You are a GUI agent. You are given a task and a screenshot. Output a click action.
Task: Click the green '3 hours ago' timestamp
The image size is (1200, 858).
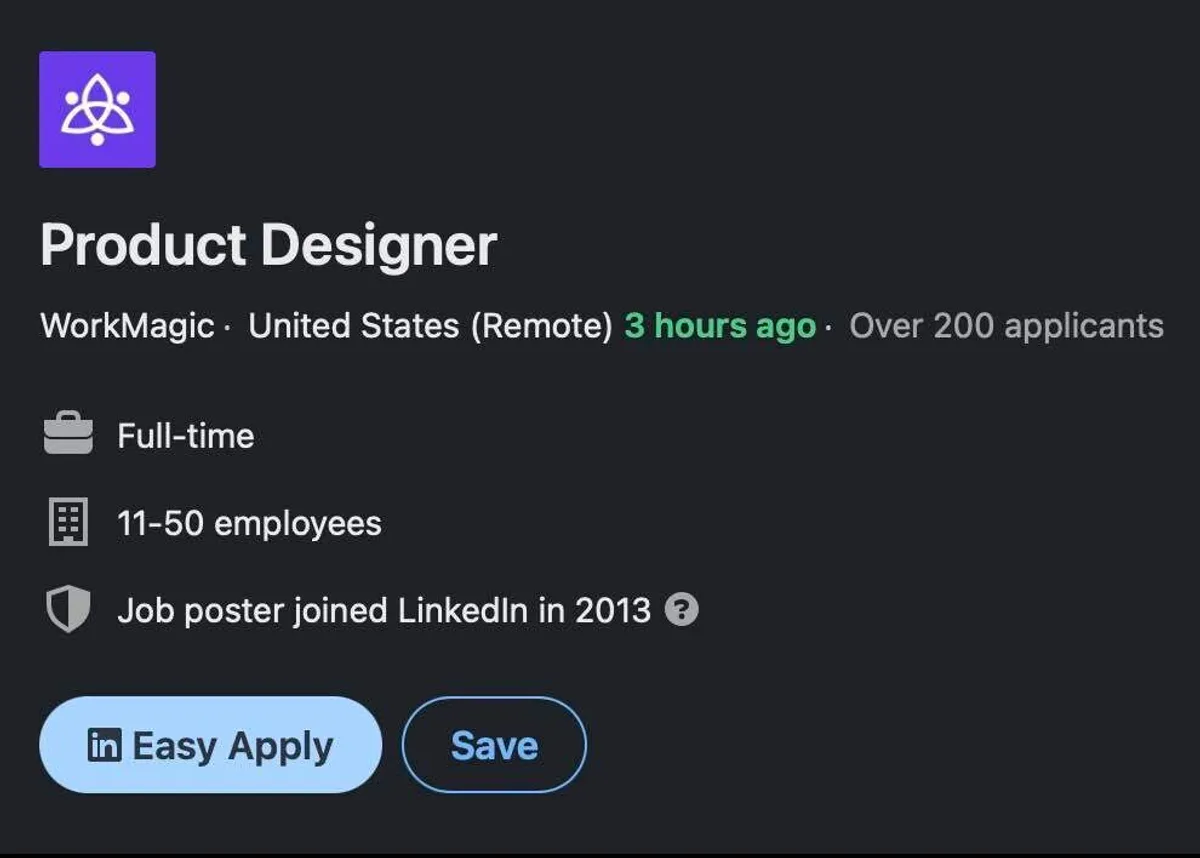720,326
